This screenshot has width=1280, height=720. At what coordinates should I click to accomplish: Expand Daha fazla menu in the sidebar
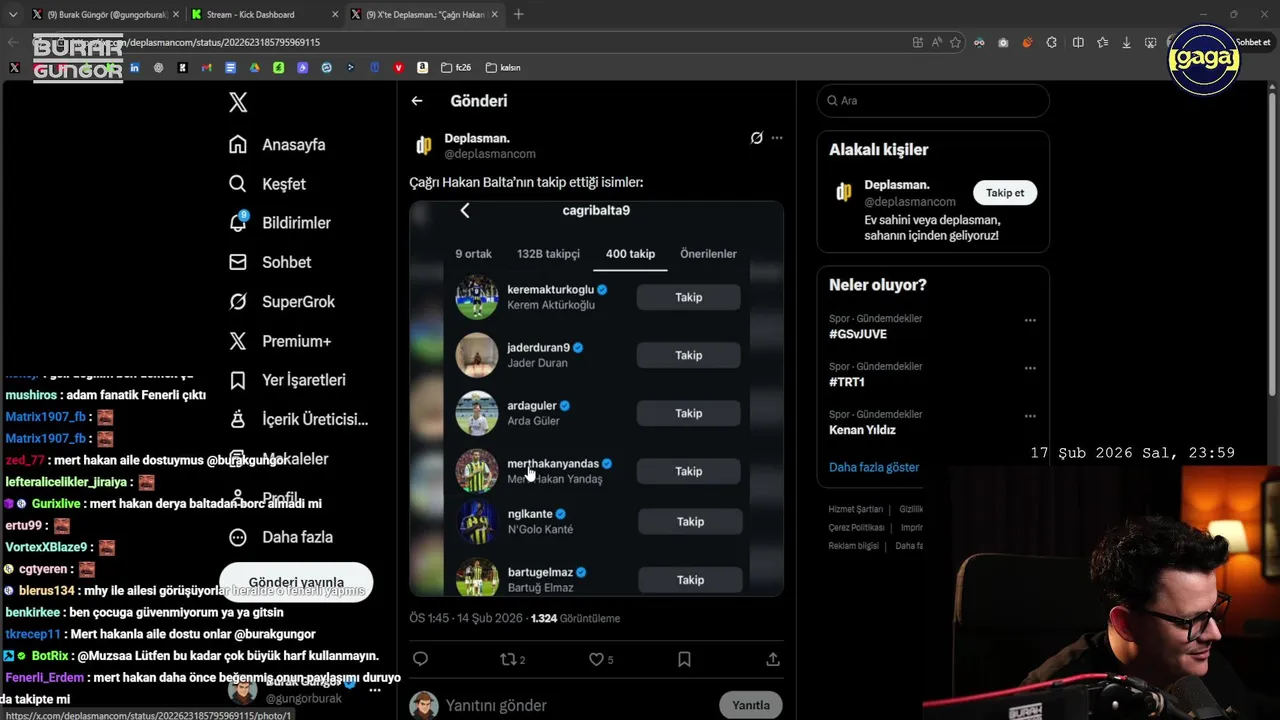pos(281,537)
